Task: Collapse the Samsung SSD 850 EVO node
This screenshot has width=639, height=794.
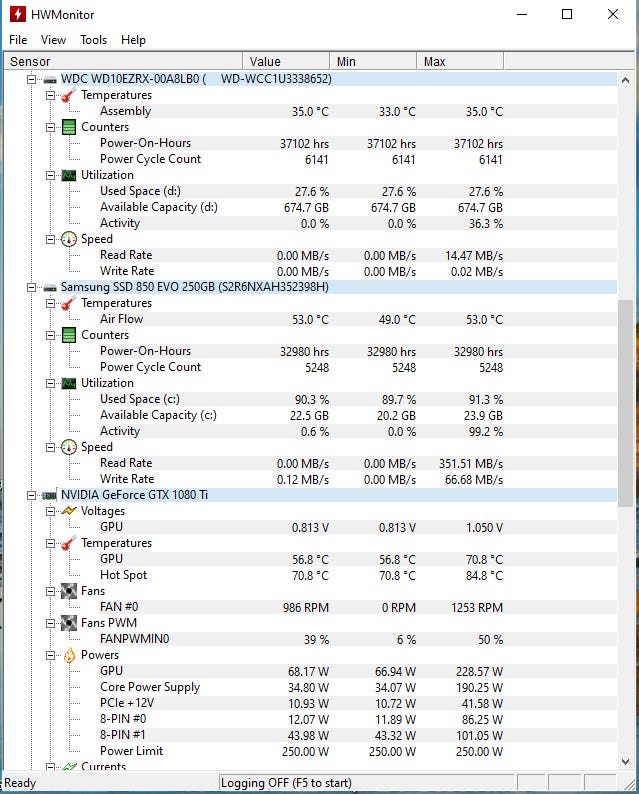Action: (x=31, y=288)
